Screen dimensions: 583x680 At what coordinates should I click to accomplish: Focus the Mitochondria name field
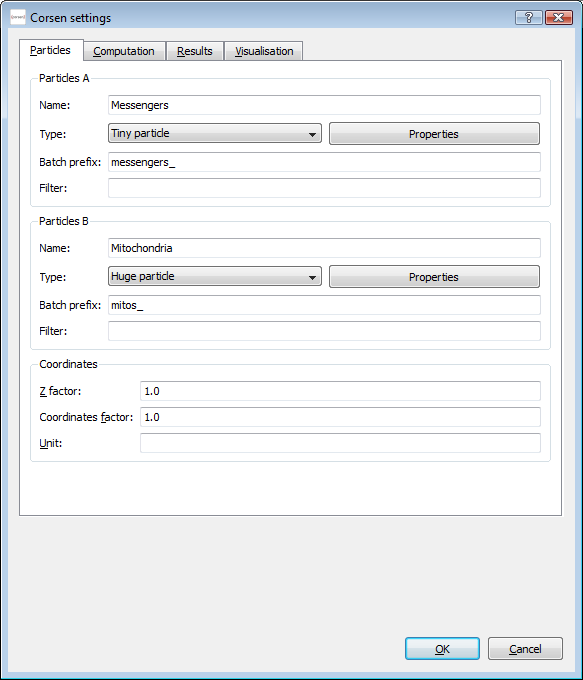pyautogui.click(x=324, y=248)
